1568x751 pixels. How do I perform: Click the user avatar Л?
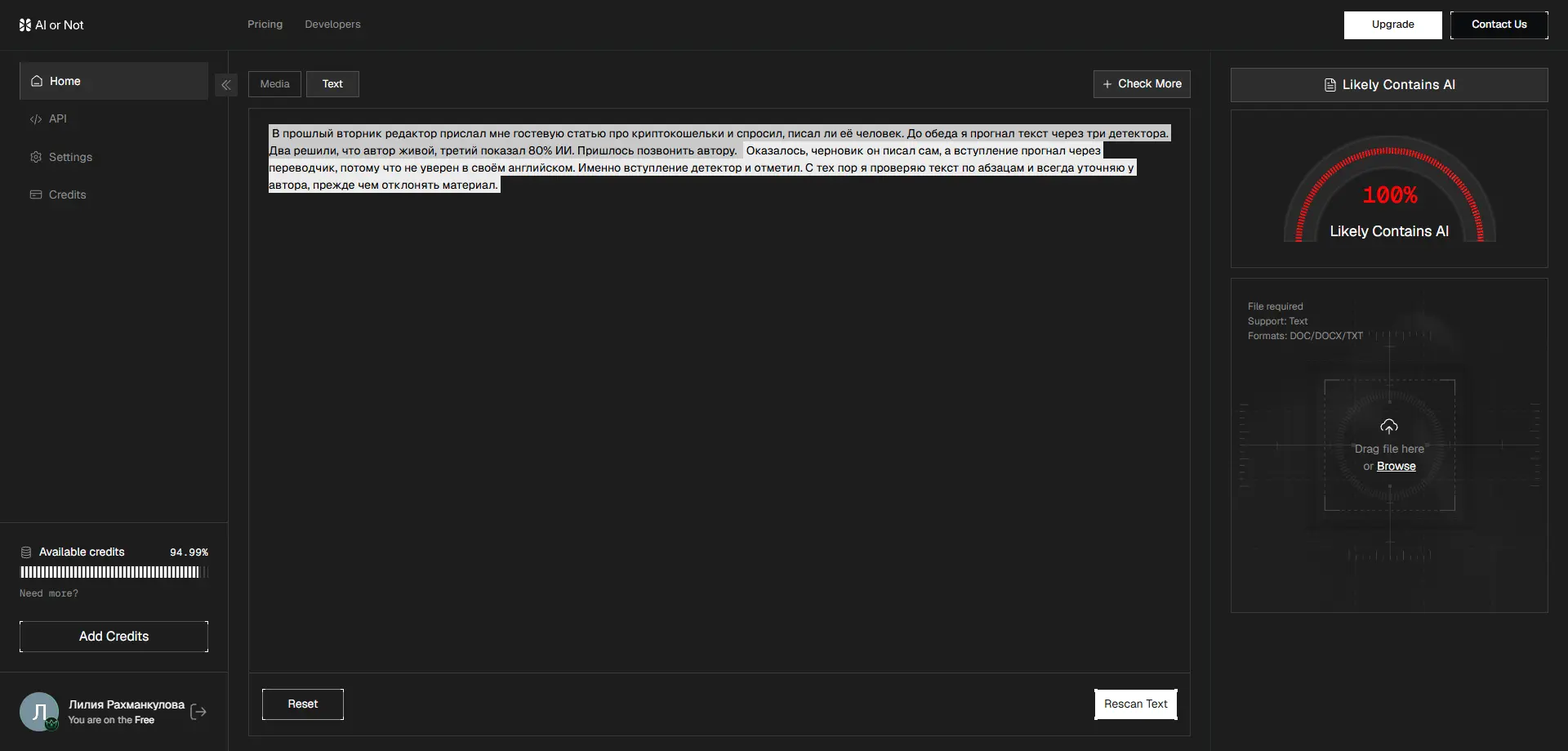pyautogui.click(x=39, y=712)
